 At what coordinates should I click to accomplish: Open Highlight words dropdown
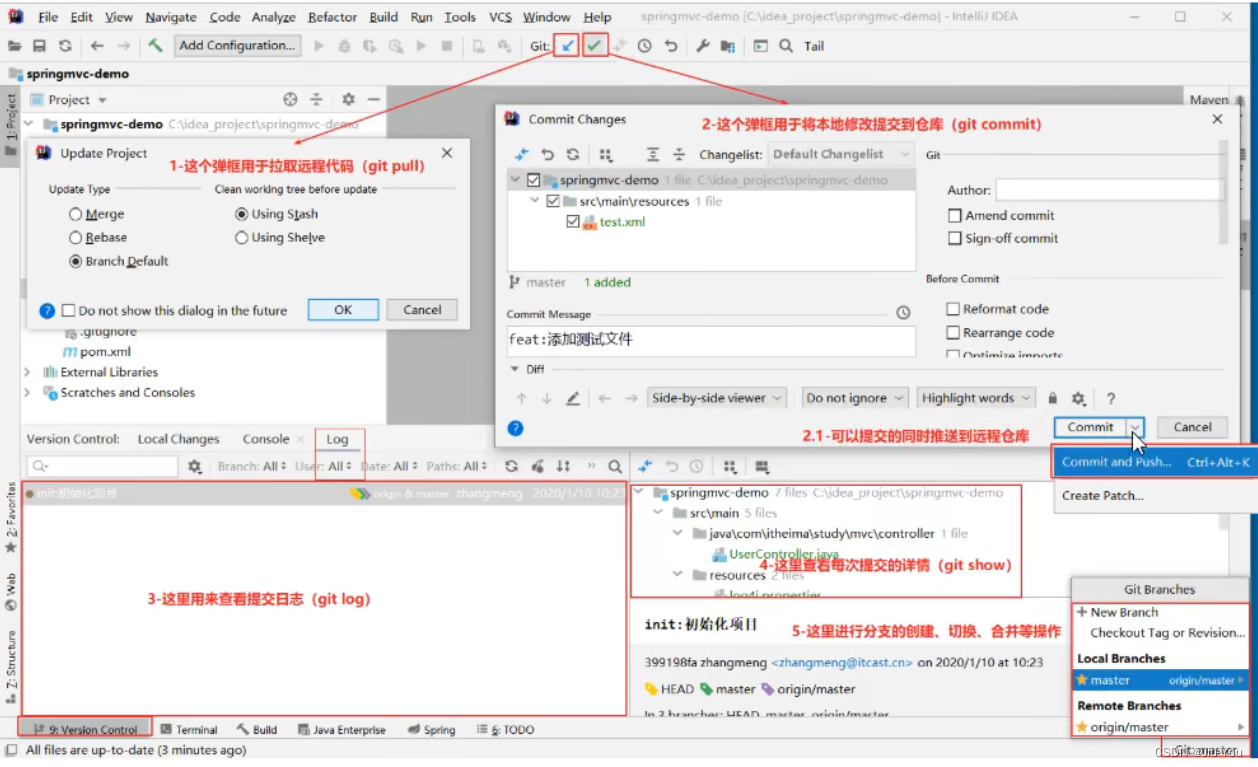(976, 398)
